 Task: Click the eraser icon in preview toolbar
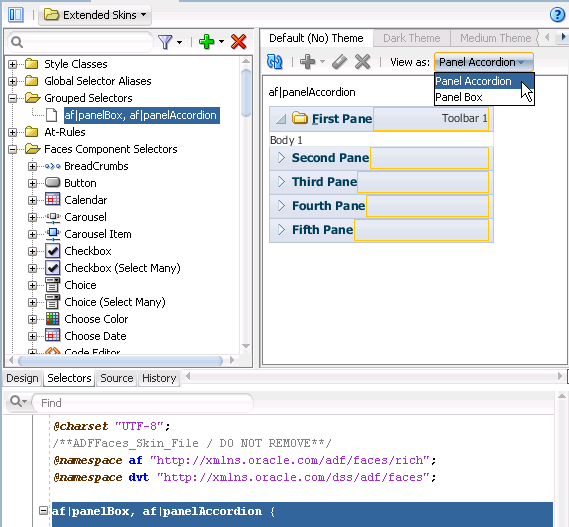pyautogui.click(x=339, y=62)
